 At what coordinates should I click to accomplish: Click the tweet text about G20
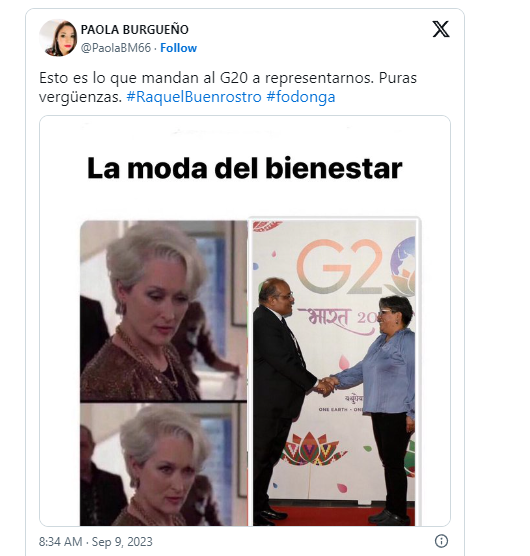point(228,87)
